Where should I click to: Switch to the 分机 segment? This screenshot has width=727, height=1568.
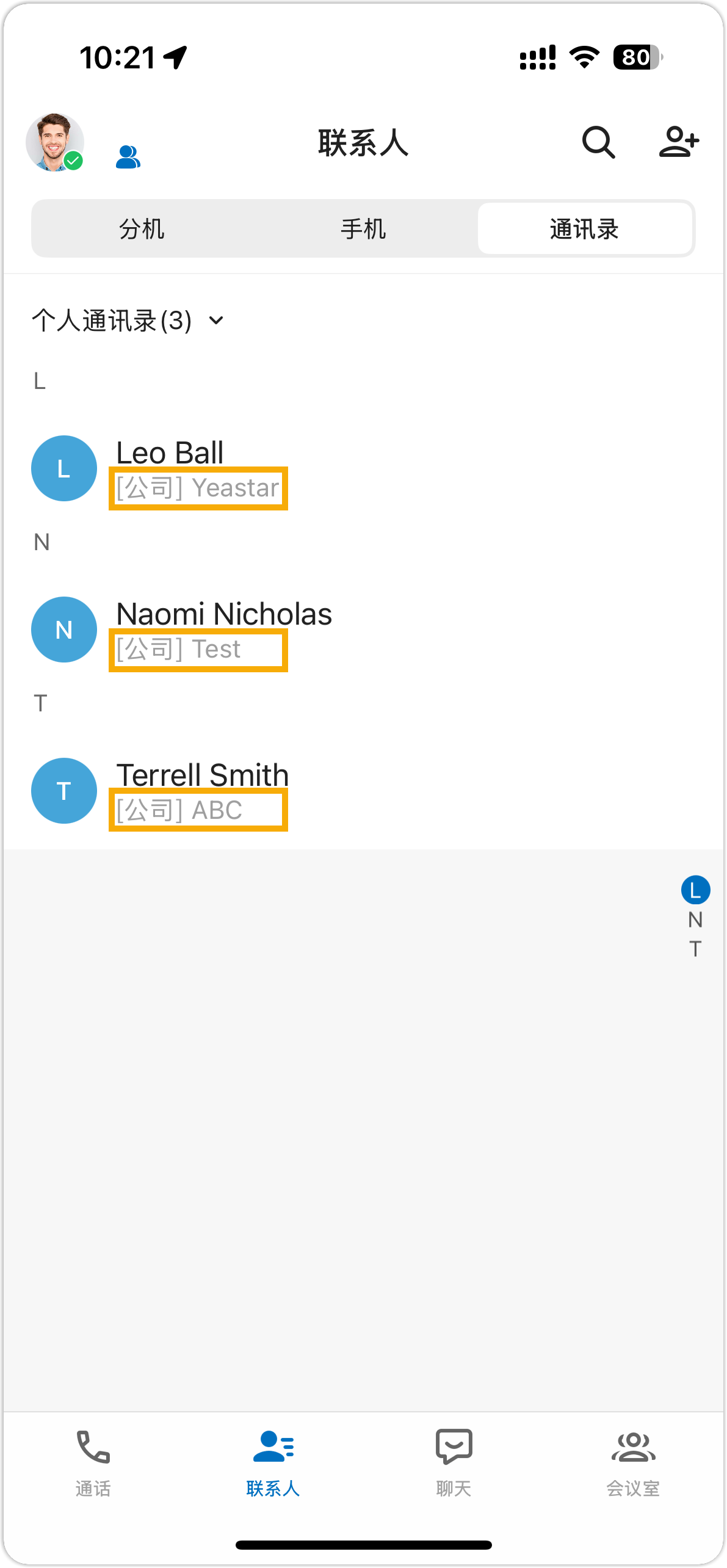coord(142,229)
